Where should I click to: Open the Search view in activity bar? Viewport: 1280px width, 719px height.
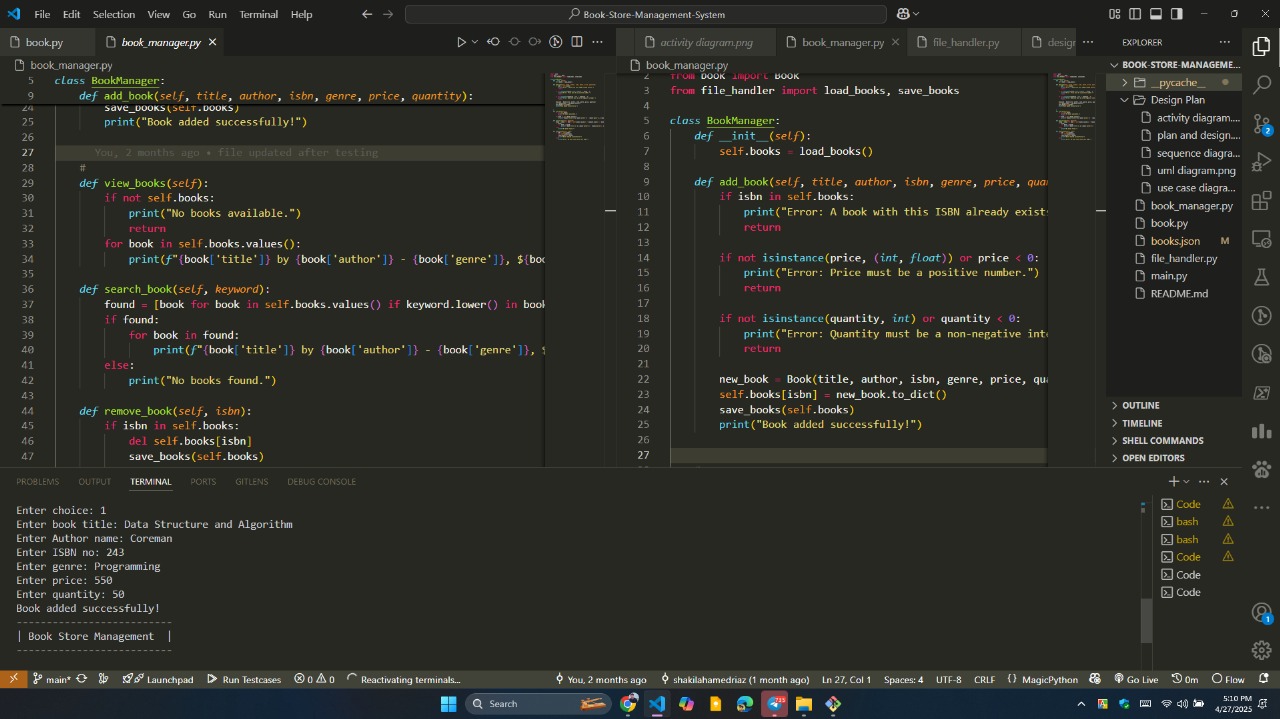point(1261,85)
